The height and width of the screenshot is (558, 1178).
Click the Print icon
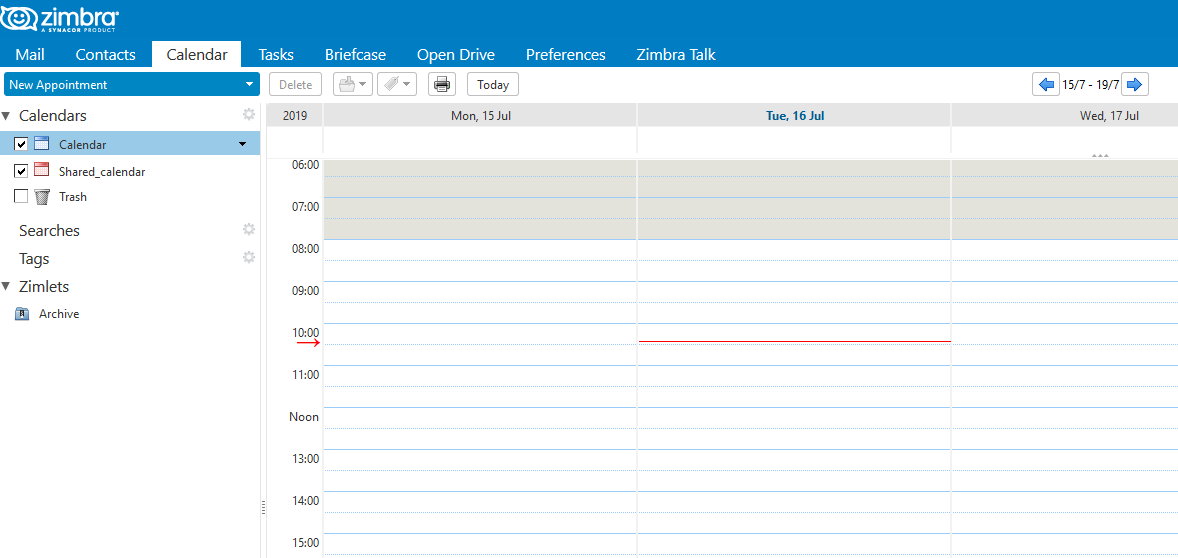click(442, 85)
